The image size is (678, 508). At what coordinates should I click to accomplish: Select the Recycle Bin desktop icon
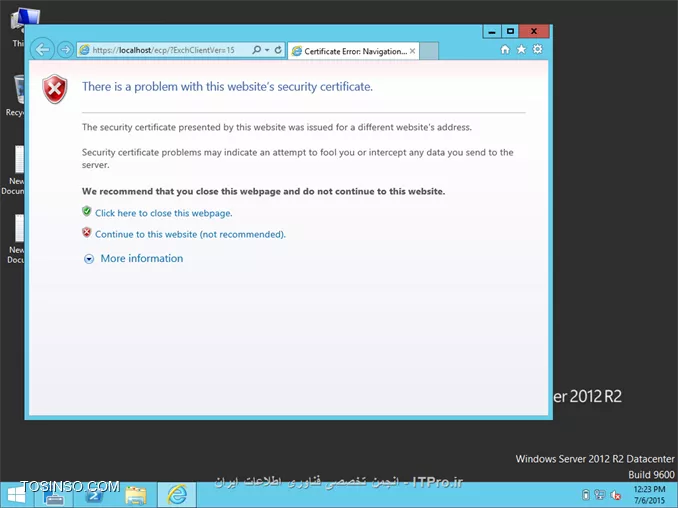[x=16, y=95]
